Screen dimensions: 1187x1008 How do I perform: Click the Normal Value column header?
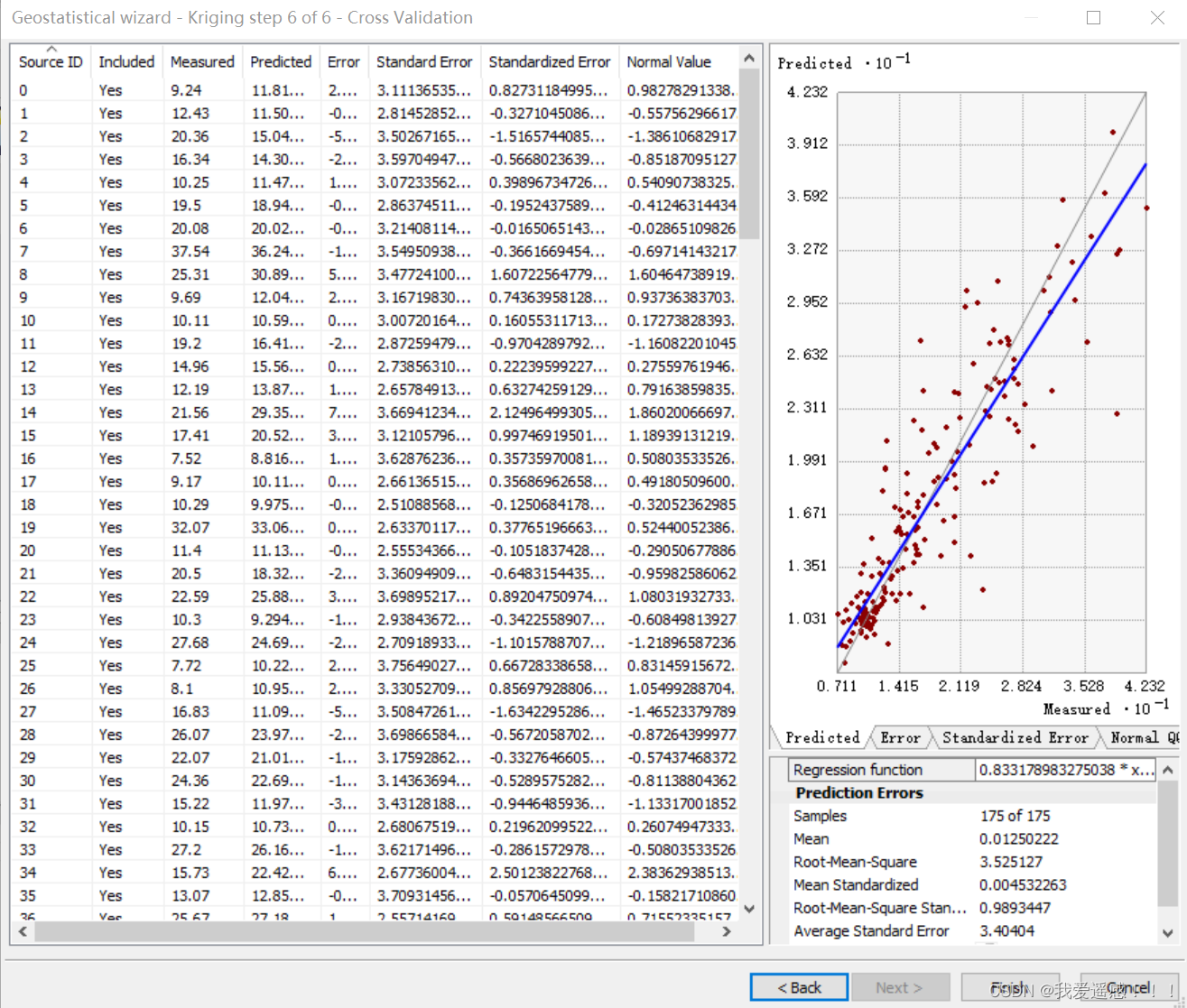click(669, 61)
